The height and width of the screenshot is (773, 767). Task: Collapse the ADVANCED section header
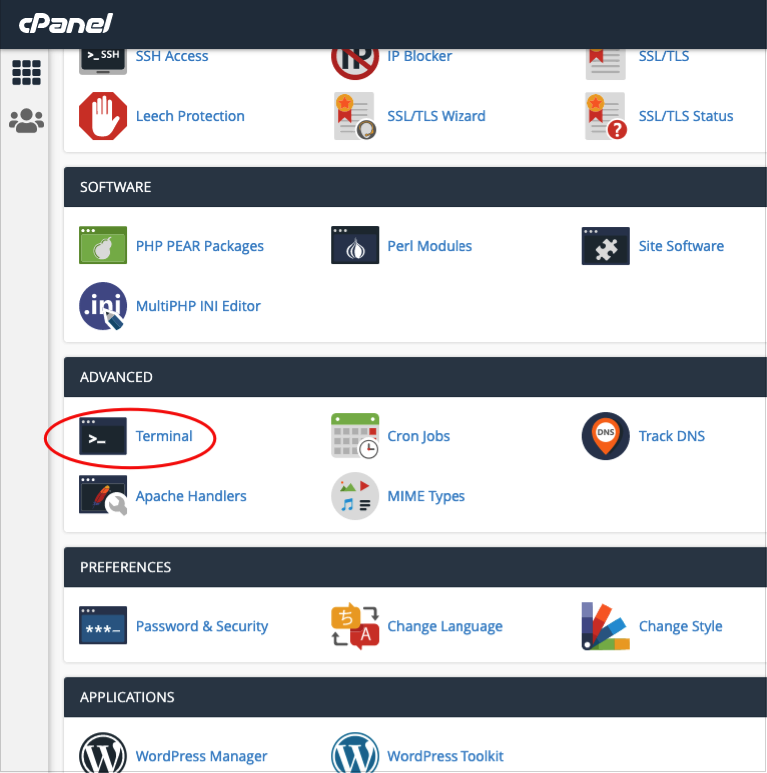click(415, 377)
